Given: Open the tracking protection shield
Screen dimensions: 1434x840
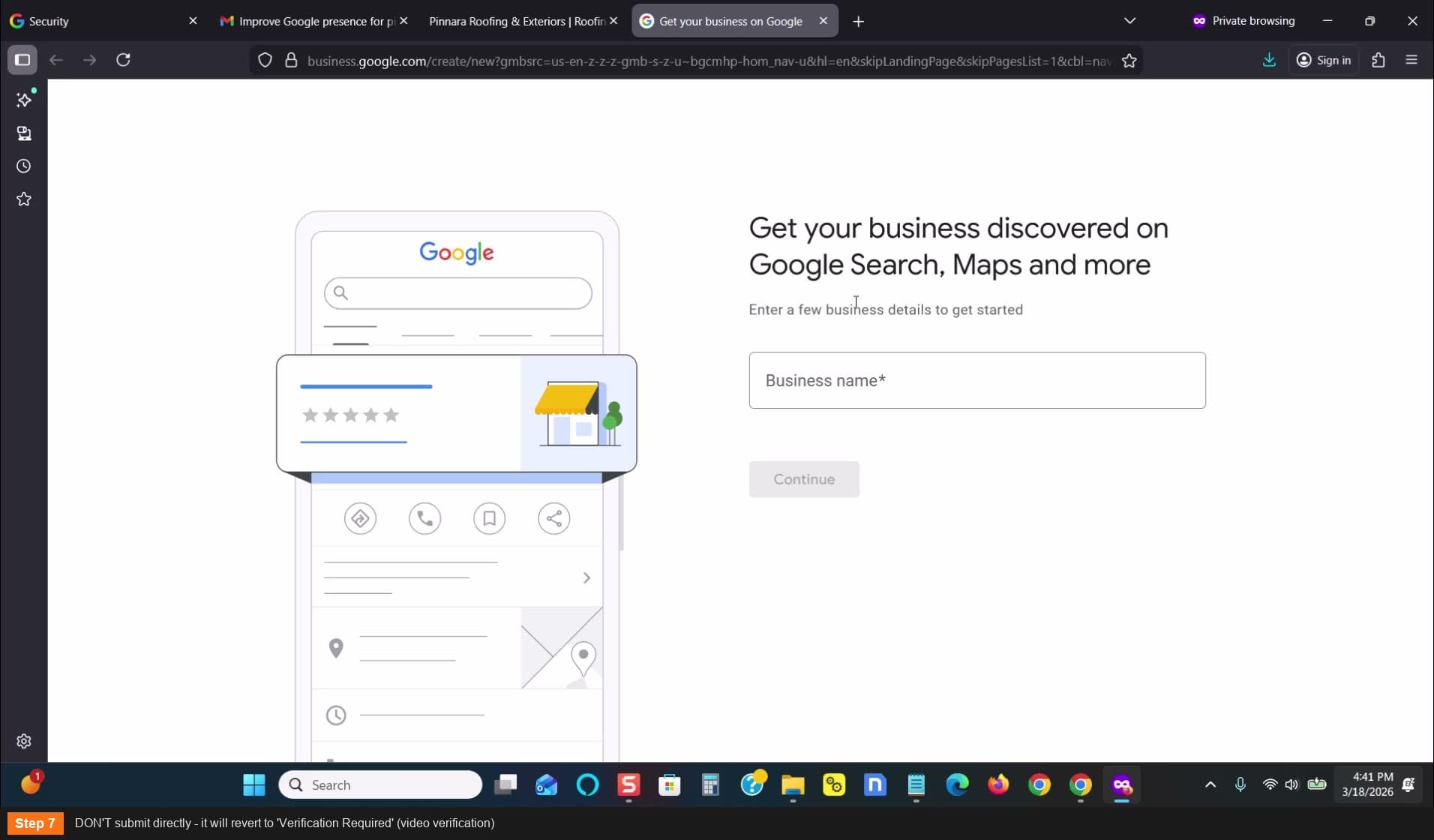Looking at the screenshot, I should click(x=265, y=60).
